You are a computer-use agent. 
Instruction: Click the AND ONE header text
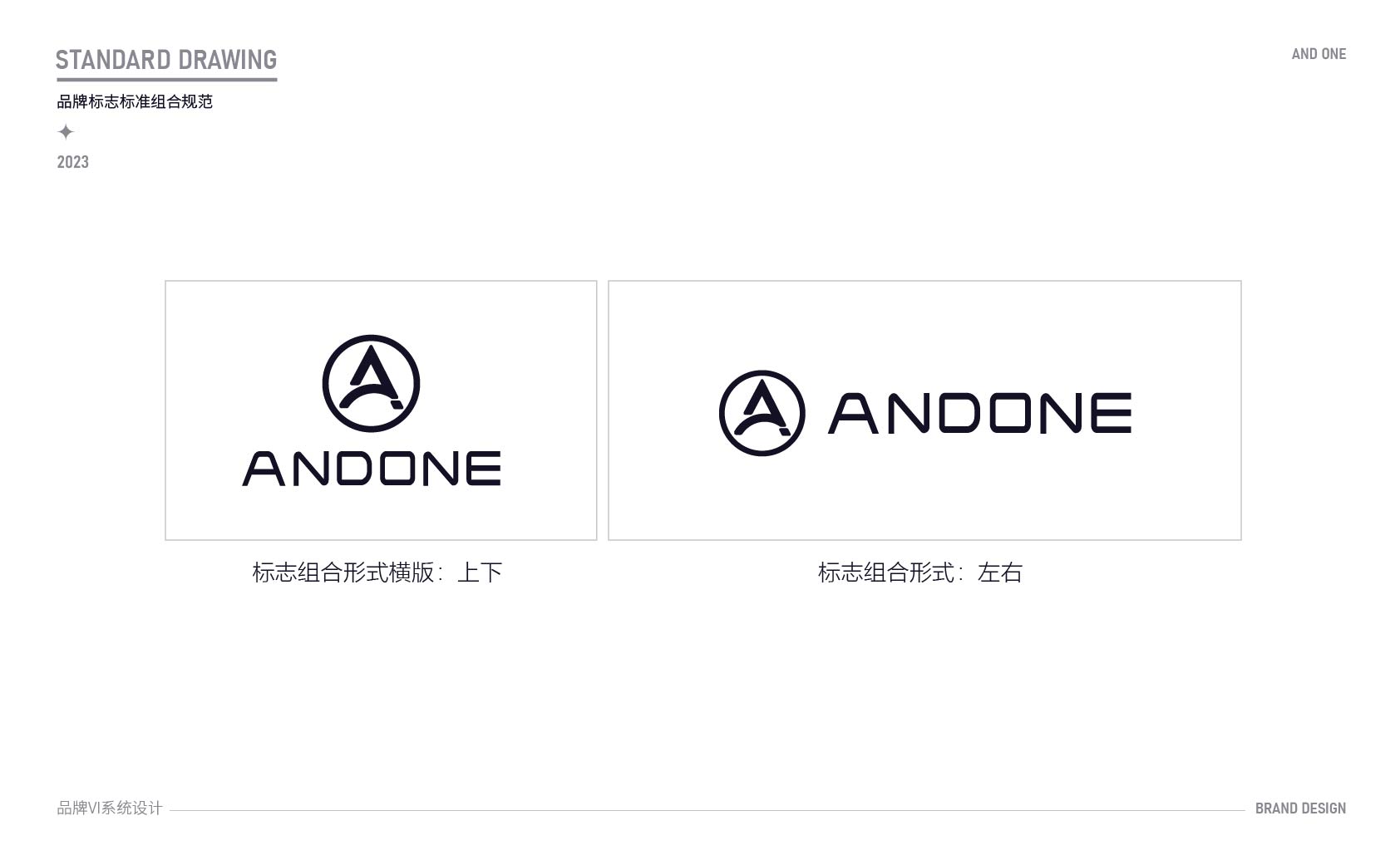point(1319,54)
